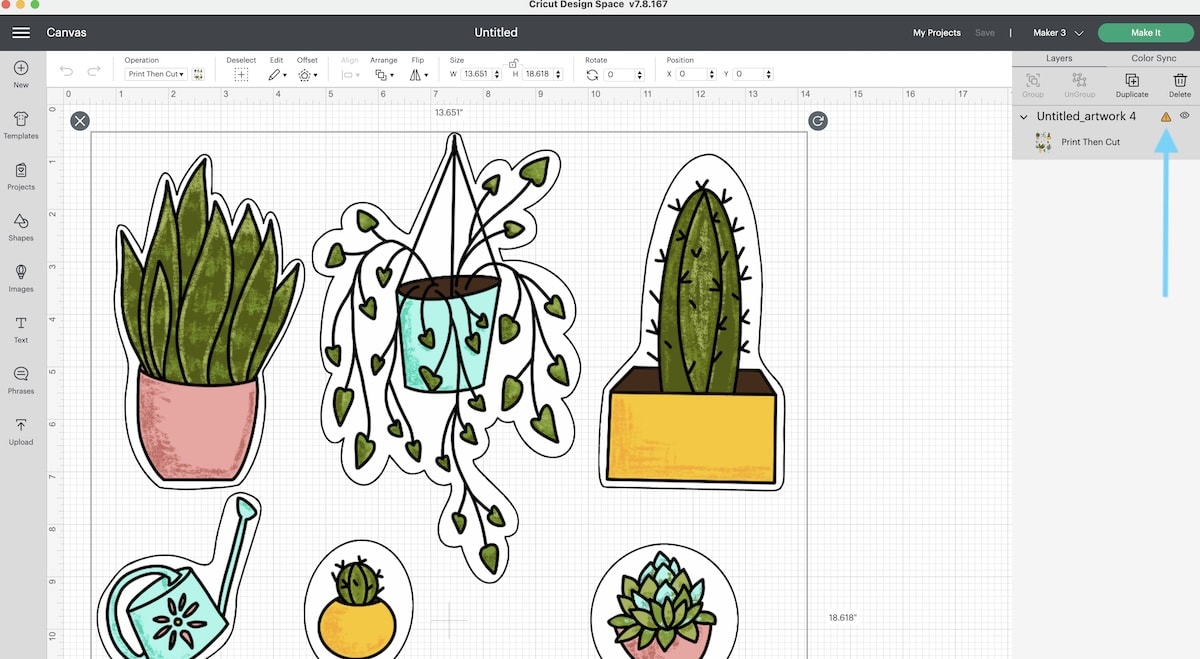Viewport: 1200px width, 659px height.
Task: Click the Group layers icon
Action: 1033,80
